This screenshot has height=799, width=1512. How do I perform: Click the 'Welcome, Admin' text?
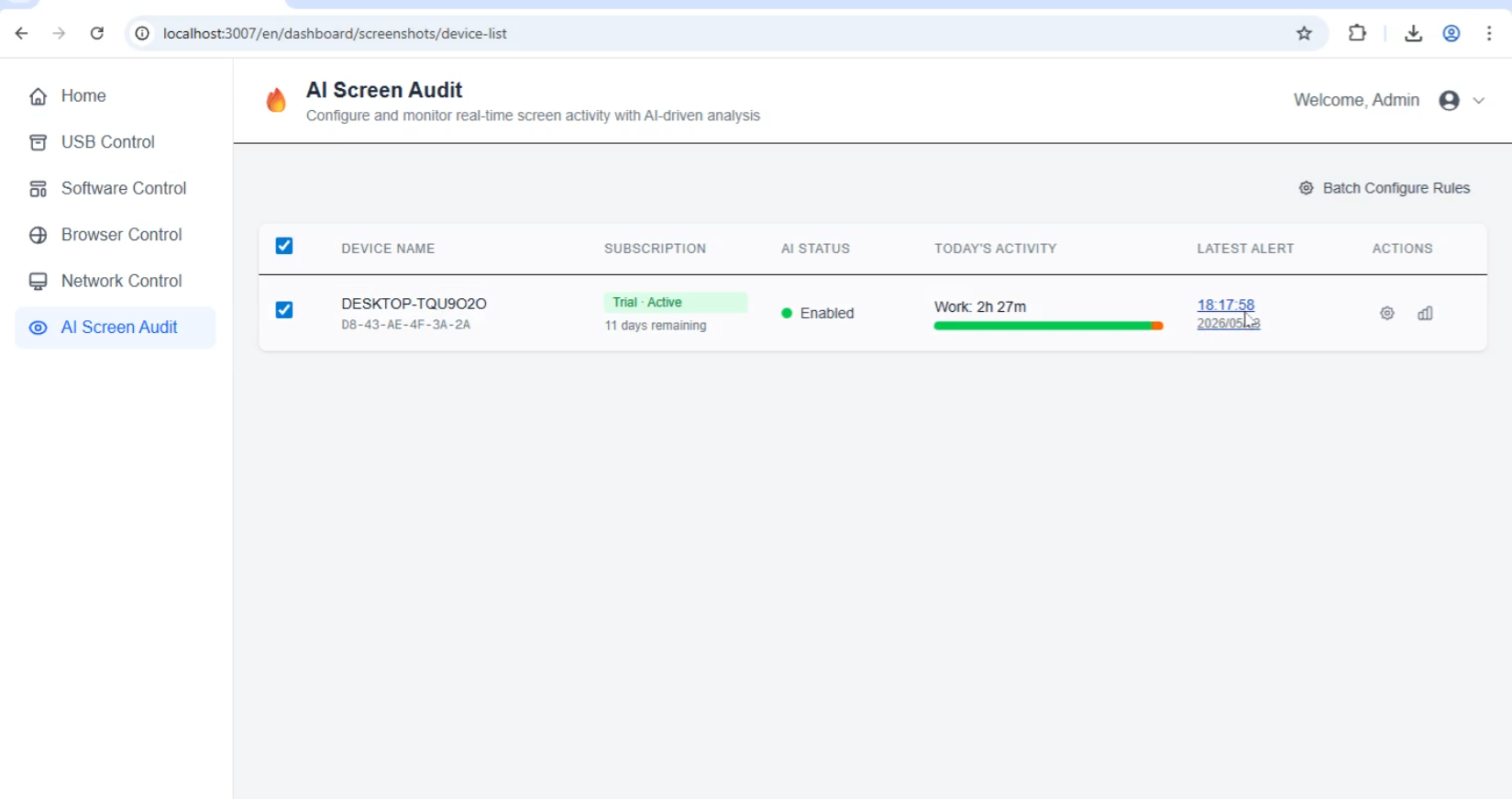(x=1356, y=100)
